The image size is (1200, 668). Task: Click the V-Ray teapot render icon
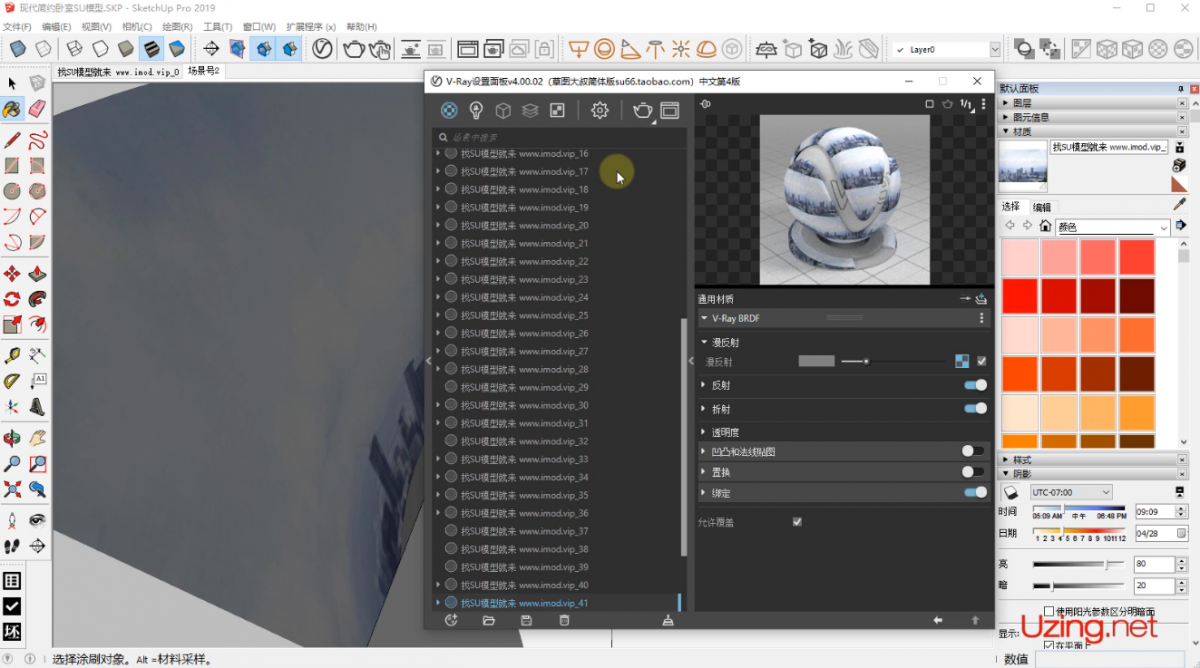click(x=642, y=111)
